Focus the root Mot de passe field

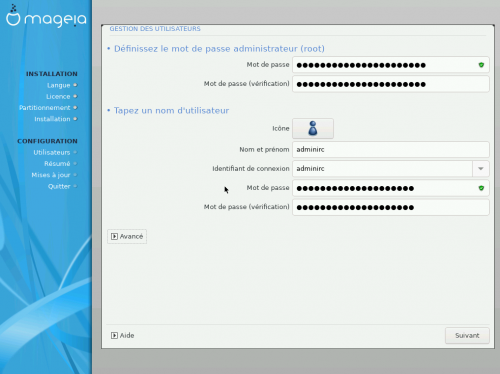(x=391, y=65)
